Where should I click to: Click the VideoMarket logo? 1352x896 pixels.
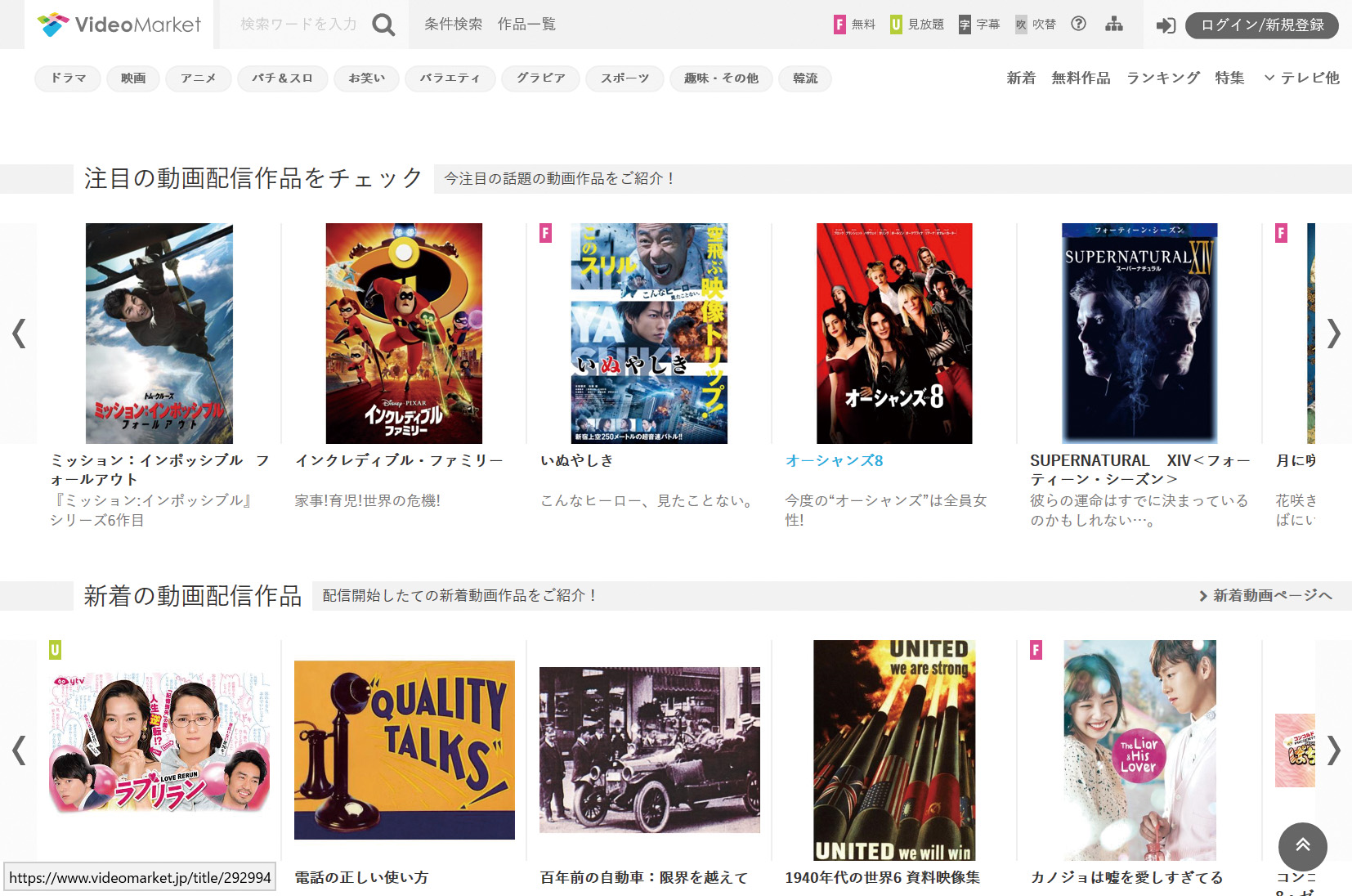119,25
